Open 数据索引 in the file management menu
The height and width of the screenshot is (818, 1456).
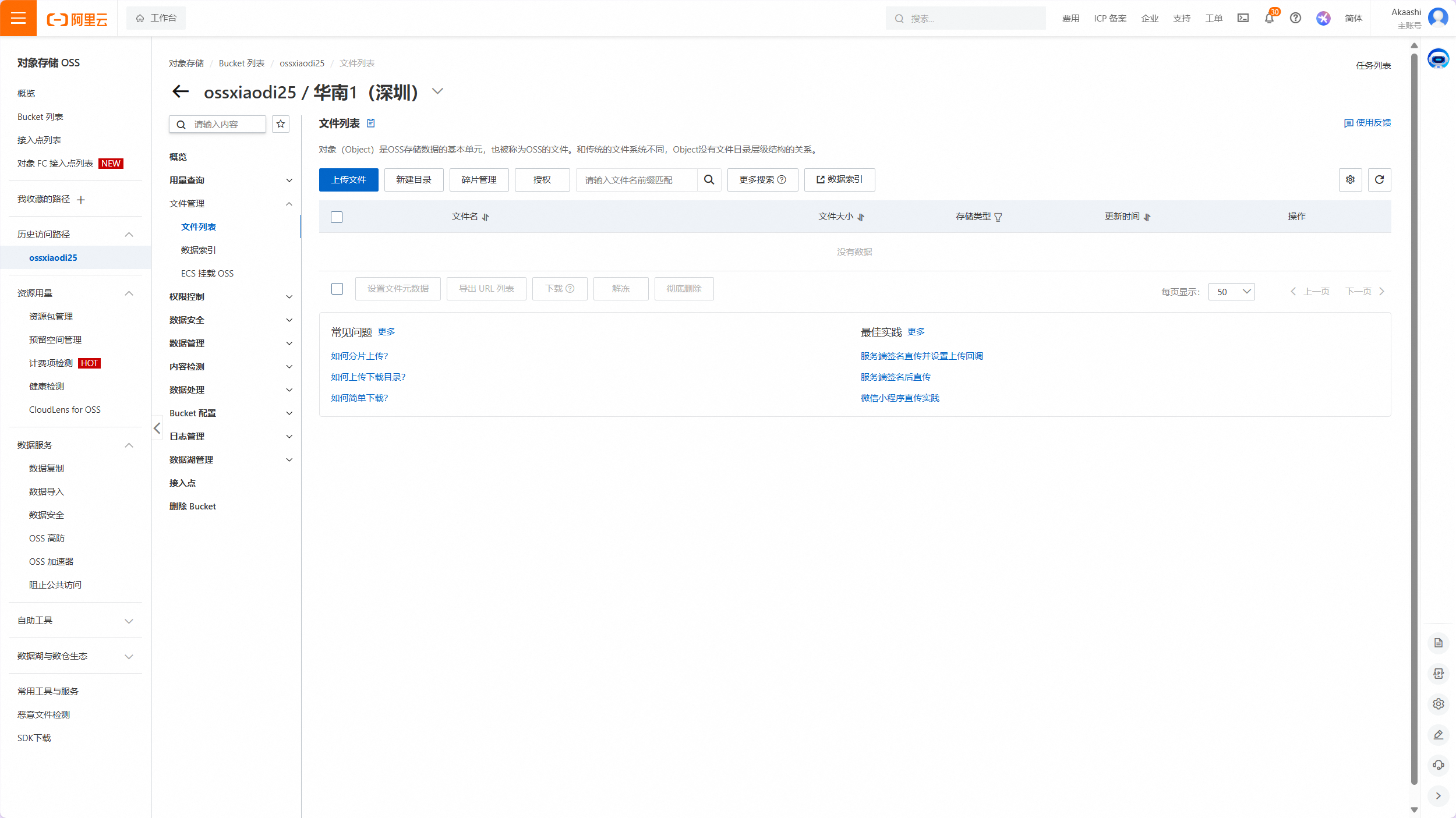tap(198, 250)
